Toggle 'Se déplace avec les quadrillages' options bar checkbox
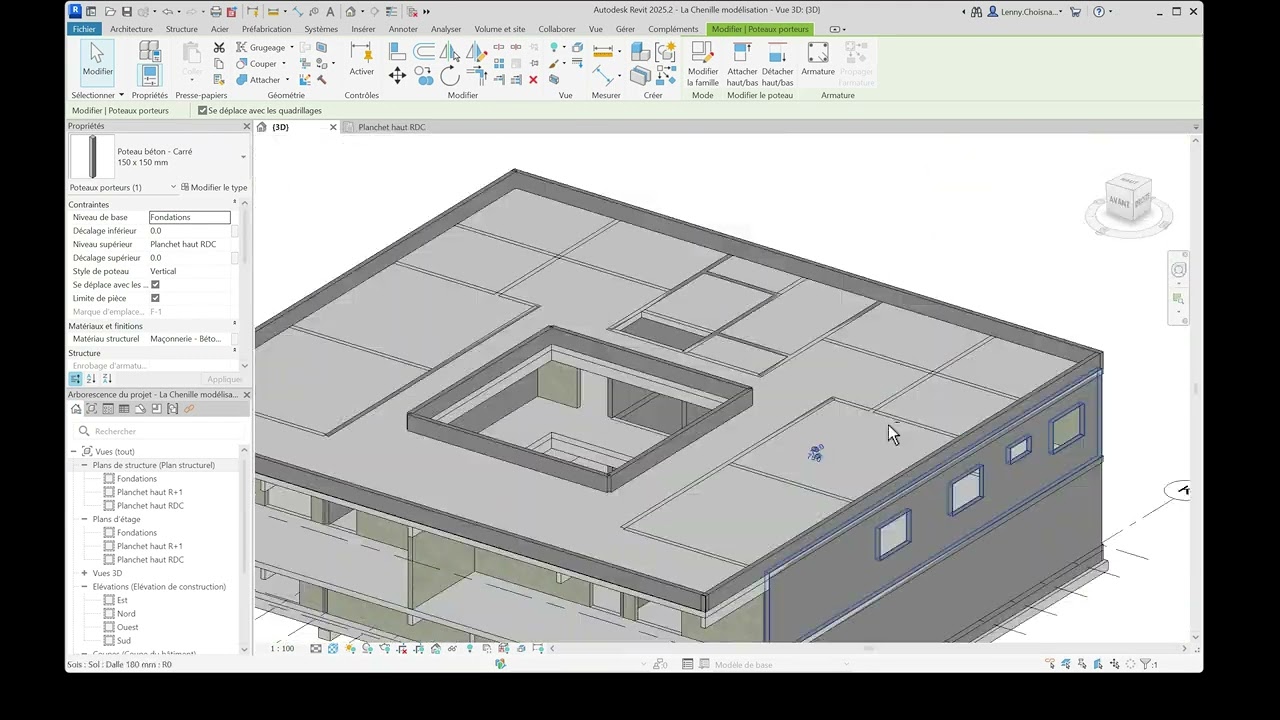The image size is (1280, 720). coord(203,111)
